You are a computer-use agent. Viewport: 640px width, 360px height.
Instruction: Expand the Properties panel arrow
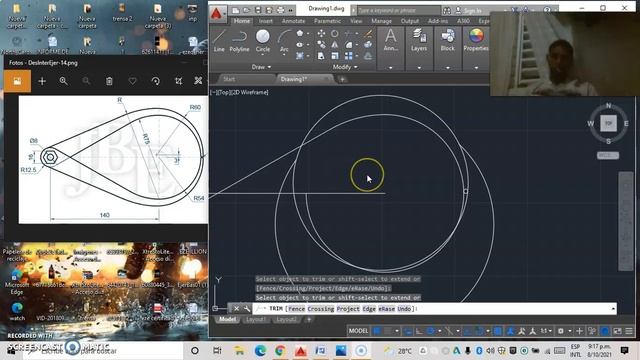tap(476, 67)
